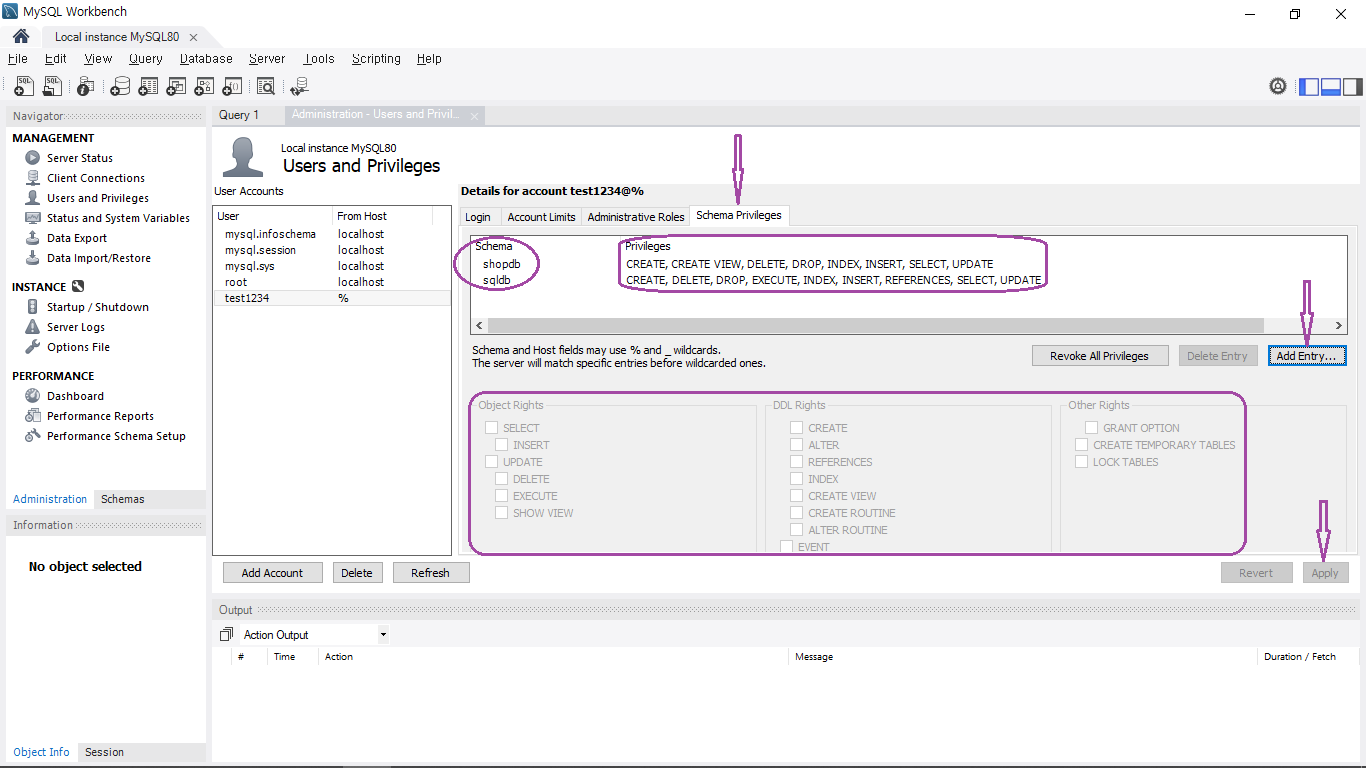
Task: Toggle the CREATE ROUTINE checkbox
Action: coord(797,513)
